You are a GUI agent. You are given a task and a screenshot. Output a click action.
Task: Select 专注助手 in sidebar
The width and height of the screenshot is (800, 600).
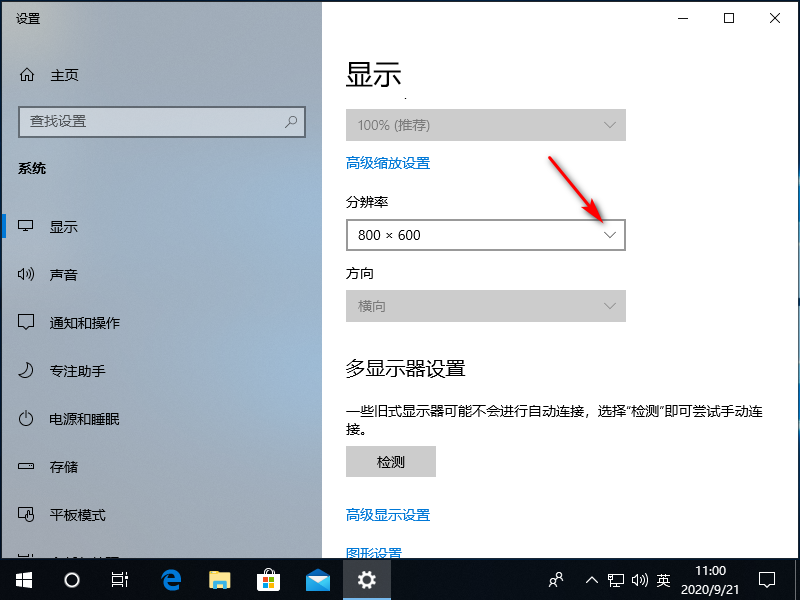click(70, 370)
